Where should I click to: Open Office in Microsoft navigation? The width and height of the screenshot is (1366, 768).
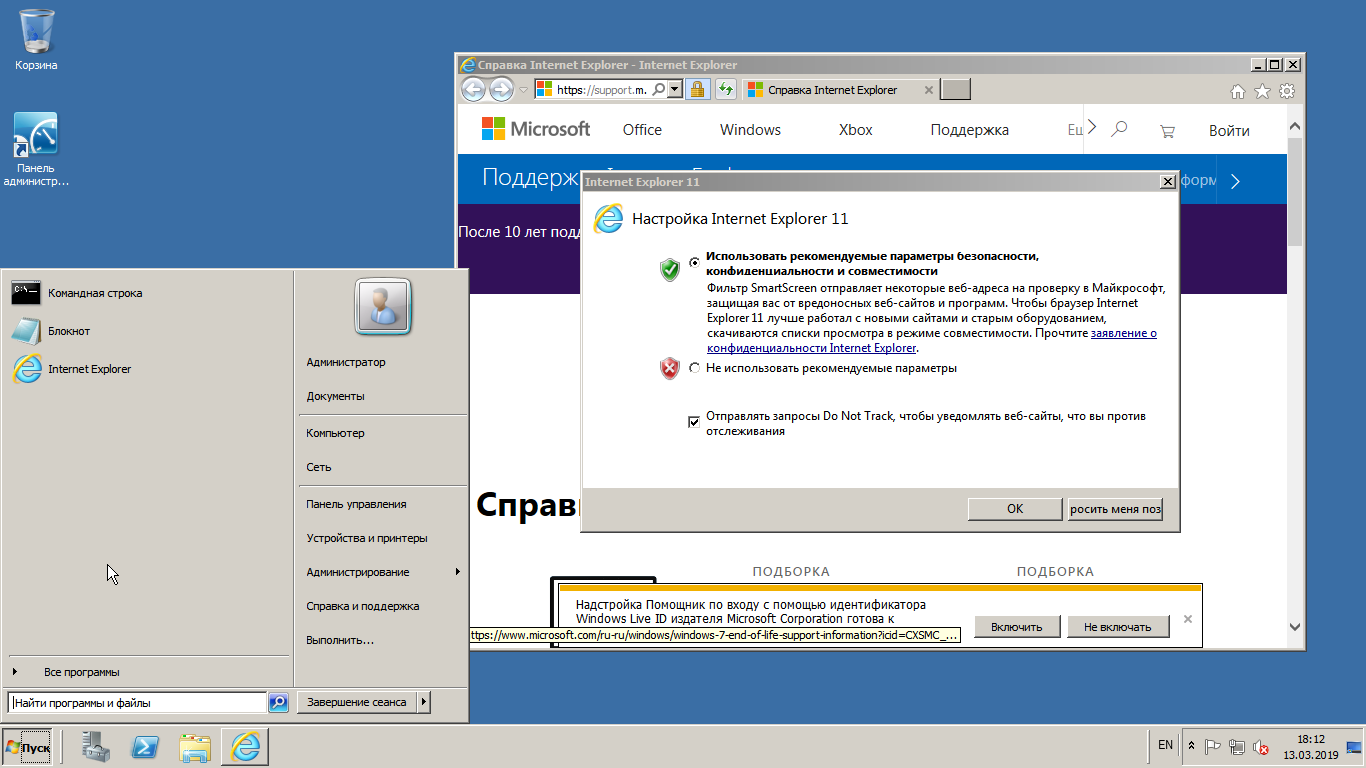pyautogui.click(x=642, y=130)
